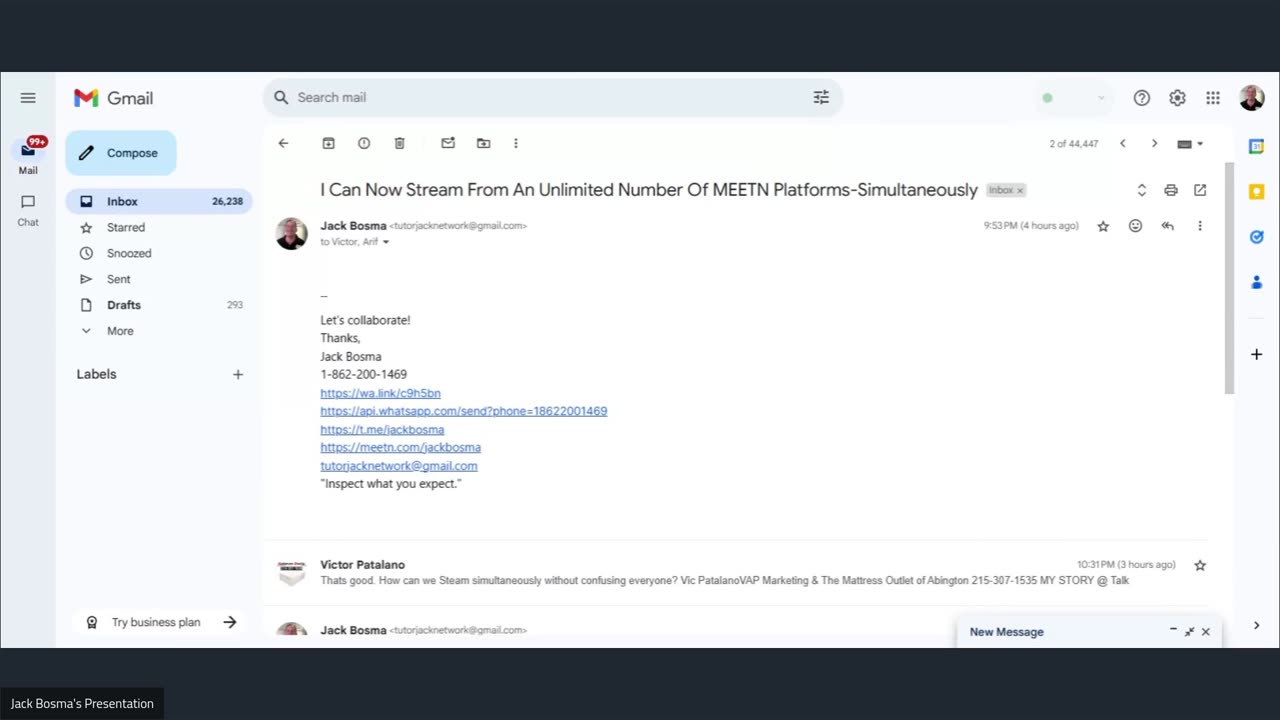Screen dimensions: 1280x720
Task: Click Try business plan link
Action: [161, 622]
